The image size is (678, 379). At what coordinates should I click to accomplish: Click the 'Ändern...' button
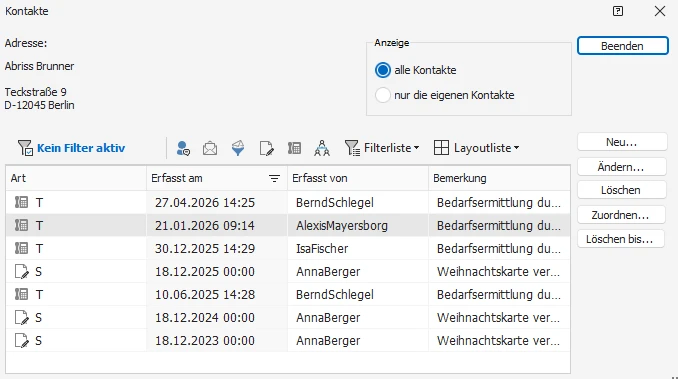click(621, 167)
